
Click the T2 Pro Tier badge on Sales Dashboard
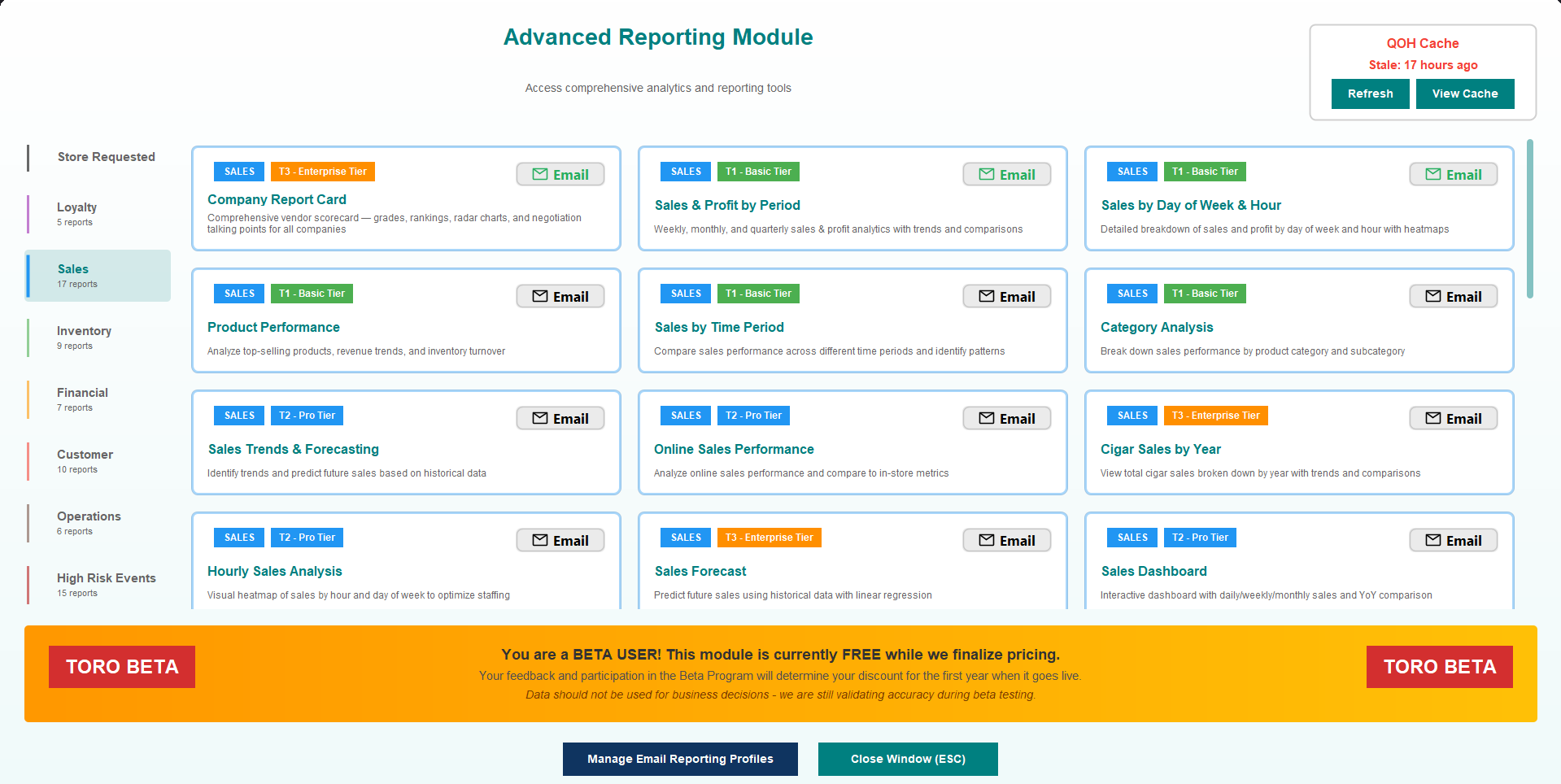click(x=1199, y=537)
